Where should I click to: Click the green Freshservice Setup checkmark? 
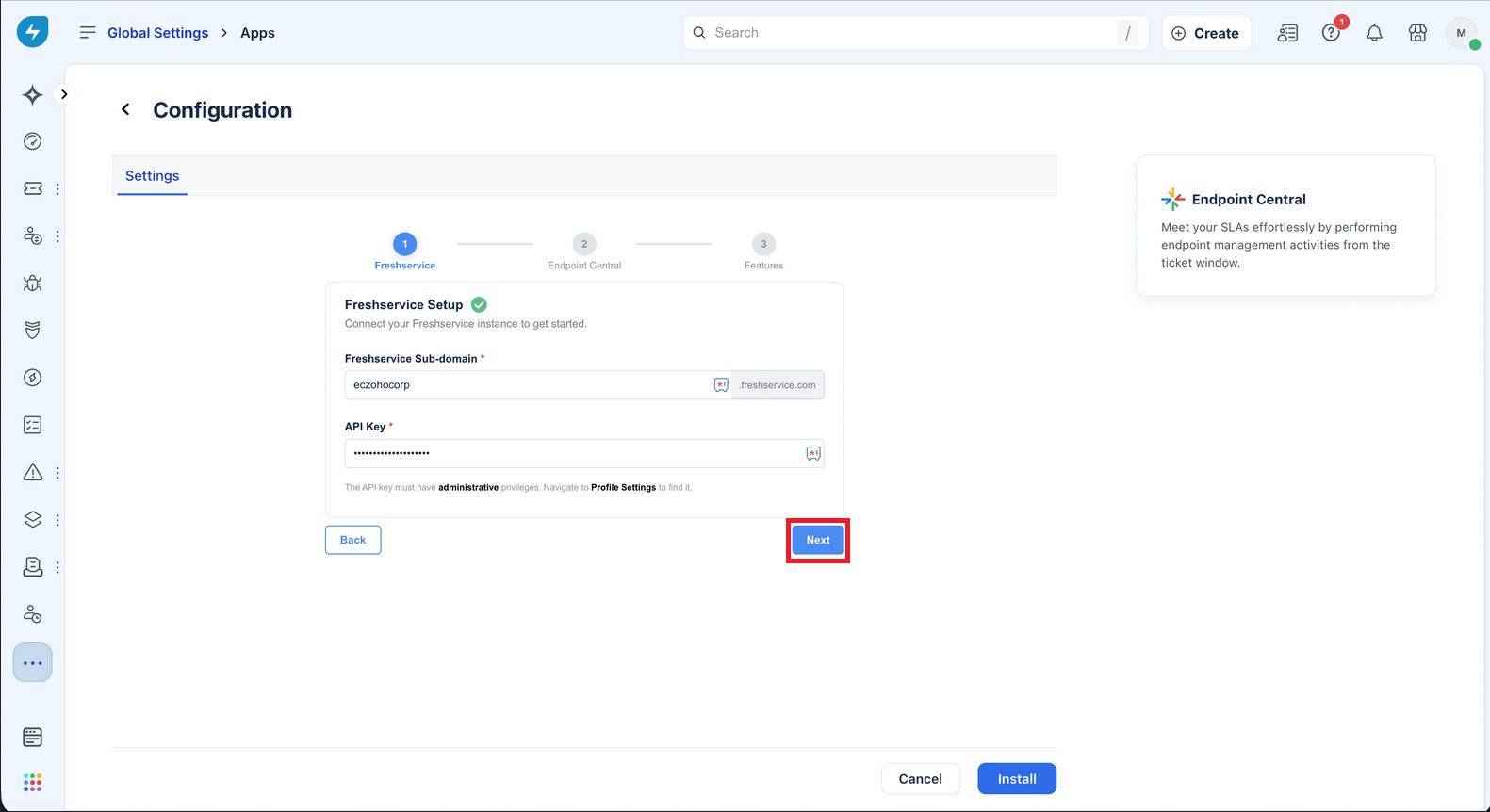click(x=479, y=304)
